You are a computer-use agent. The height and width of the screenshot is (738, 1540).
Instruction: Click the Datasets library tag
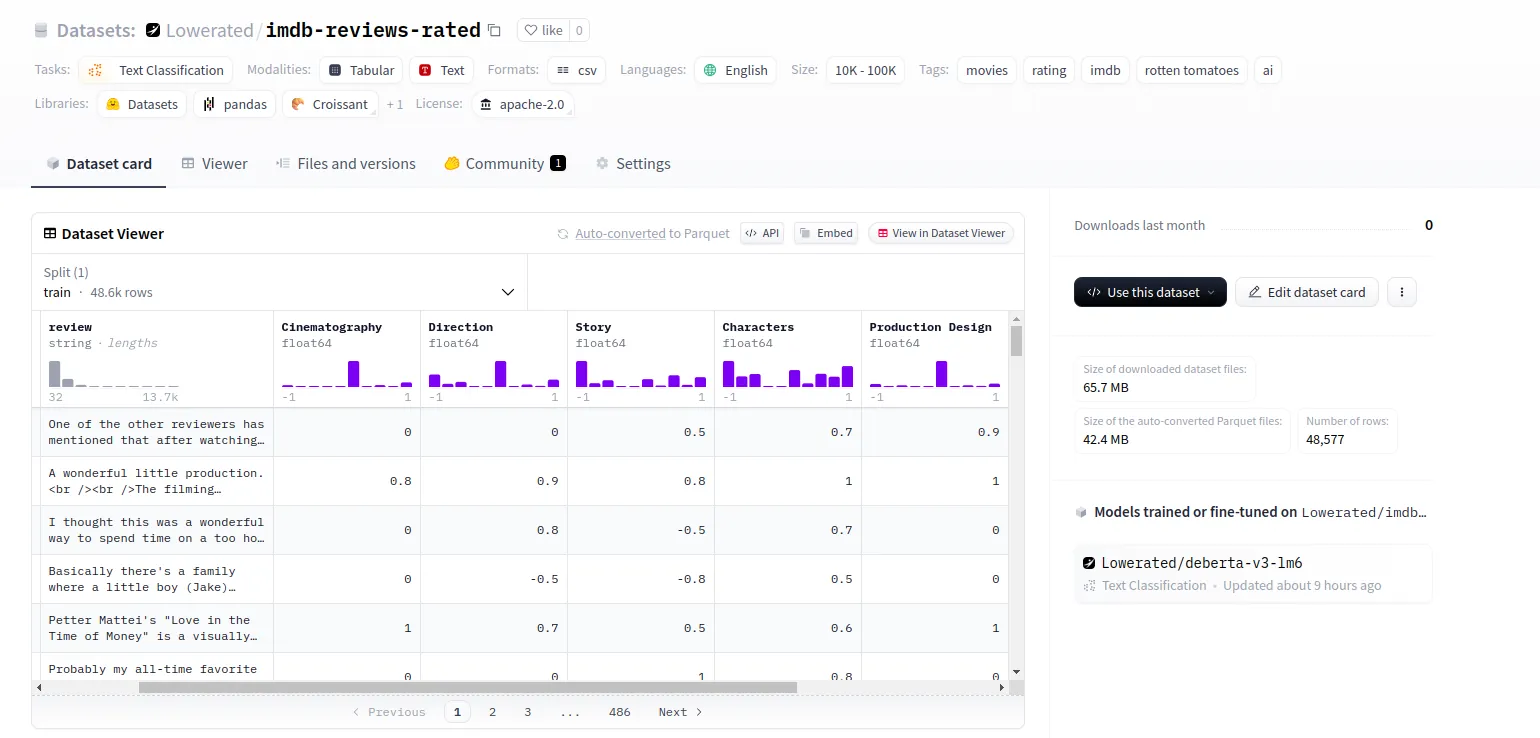point(142,104)
